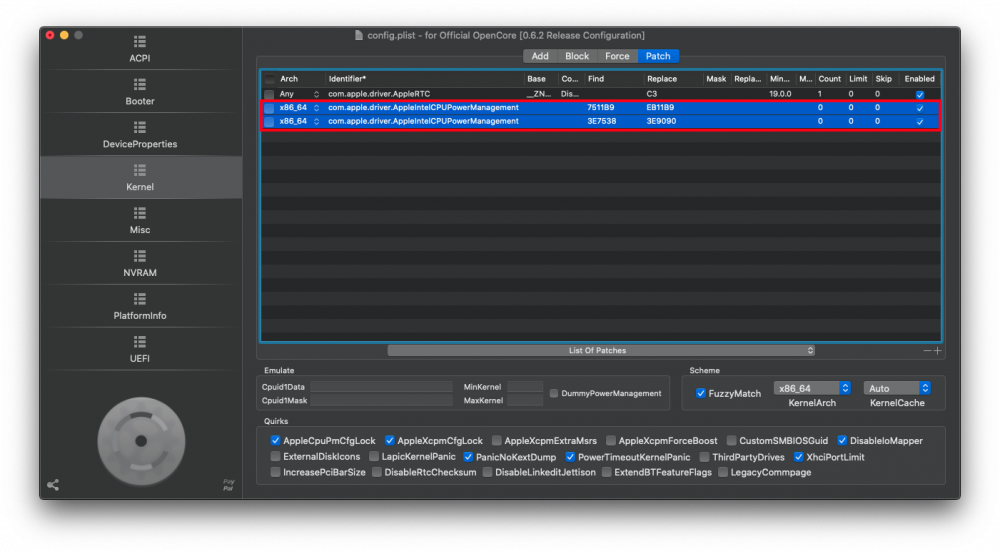The height and width of the screenshot is (552, 1000).
Task: Sort table by Identifier column header
Action: pos(423,79)
